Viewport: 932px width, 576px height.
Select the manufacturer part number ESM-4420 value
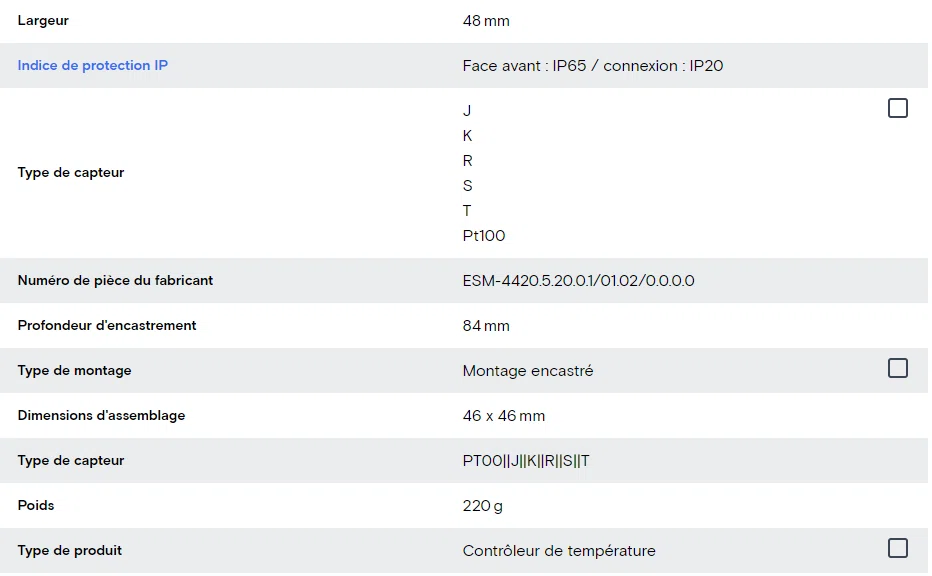point(578,281)
